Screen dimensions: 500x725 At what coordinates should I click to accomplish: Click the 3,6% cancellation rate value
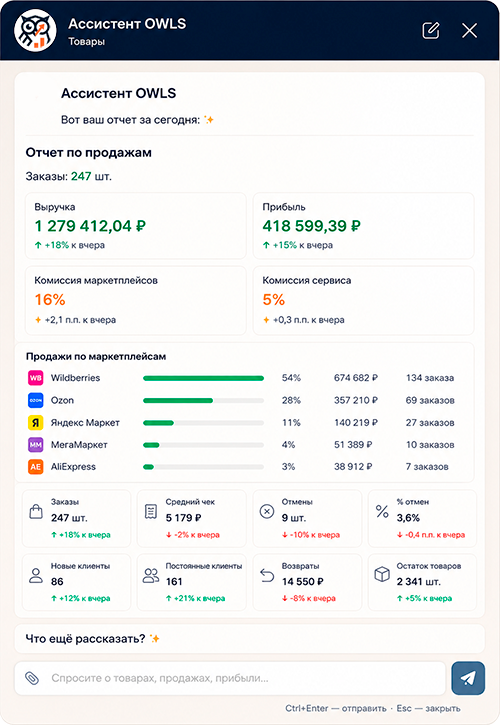tap(408, 518)
